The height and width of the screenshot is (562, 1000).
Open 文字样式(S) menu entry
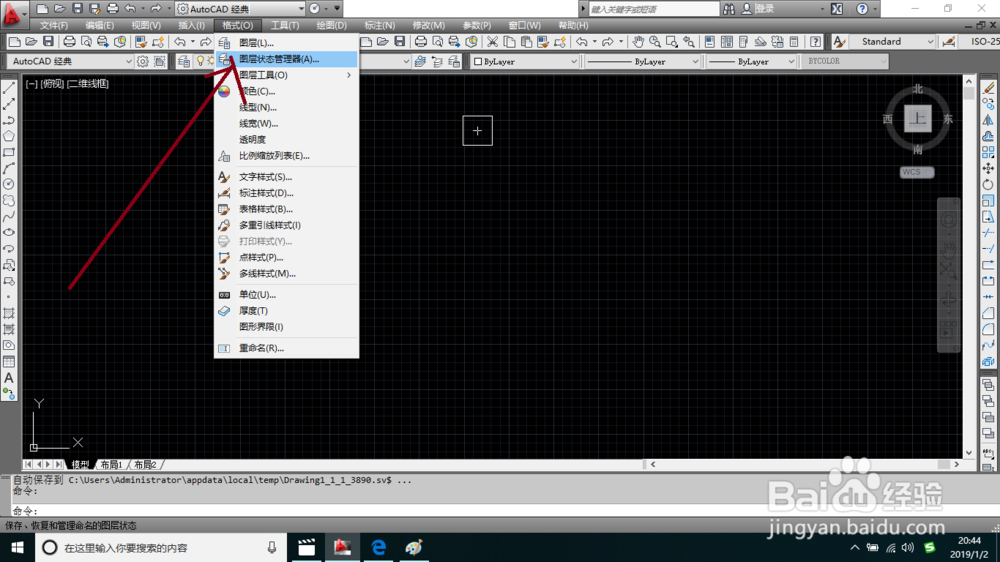[286, 177]
